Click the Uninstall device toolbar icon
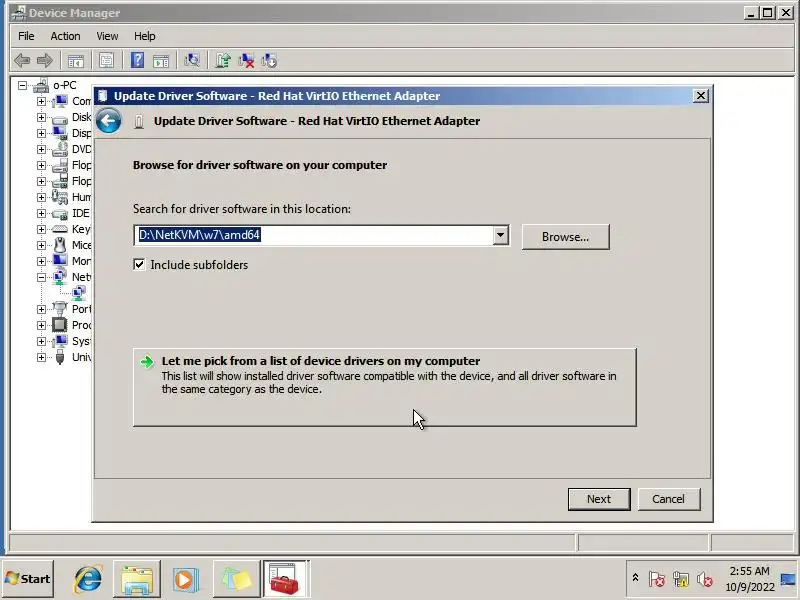This screenshot has width=800, height=600. click(x=246, y=61)
